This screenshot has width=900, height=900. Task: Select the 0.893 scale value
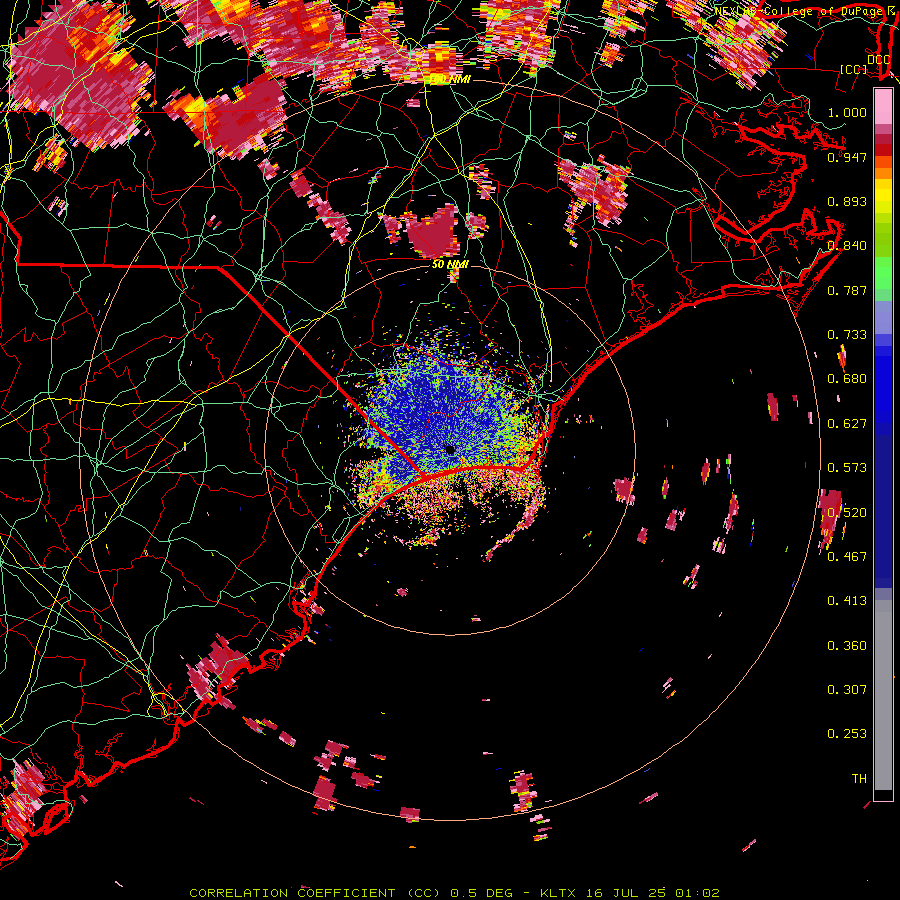847,201
